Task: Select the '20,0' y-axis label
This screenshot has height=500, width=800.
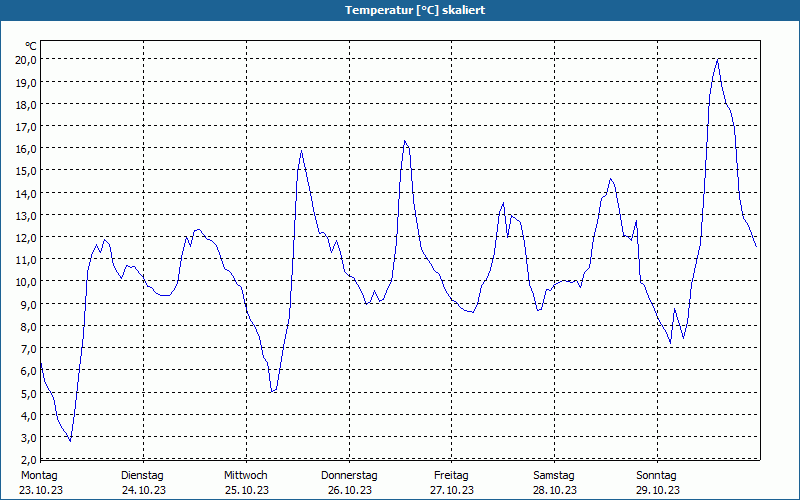Action: coord(26,60)
